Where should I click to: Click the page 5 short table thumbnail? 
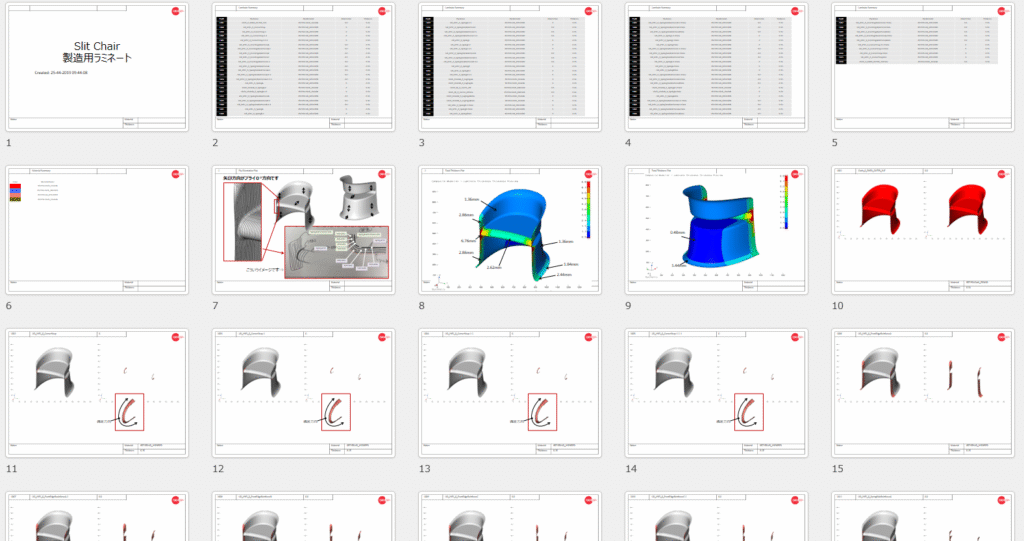(x=921, y=66)
